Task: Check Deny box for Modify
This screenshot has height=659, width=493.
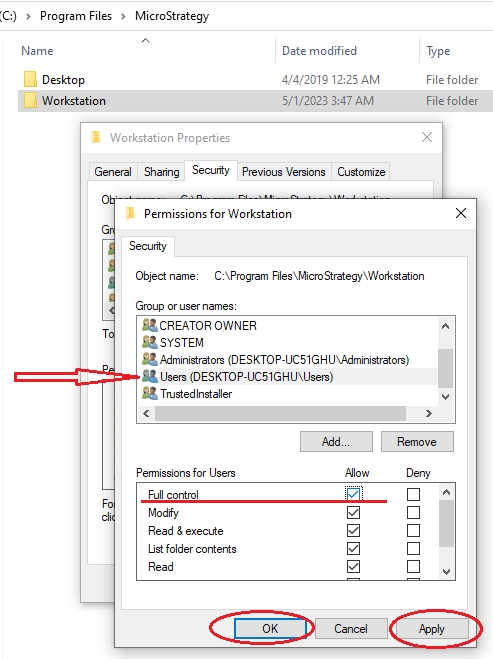Action: pos(413,512)
